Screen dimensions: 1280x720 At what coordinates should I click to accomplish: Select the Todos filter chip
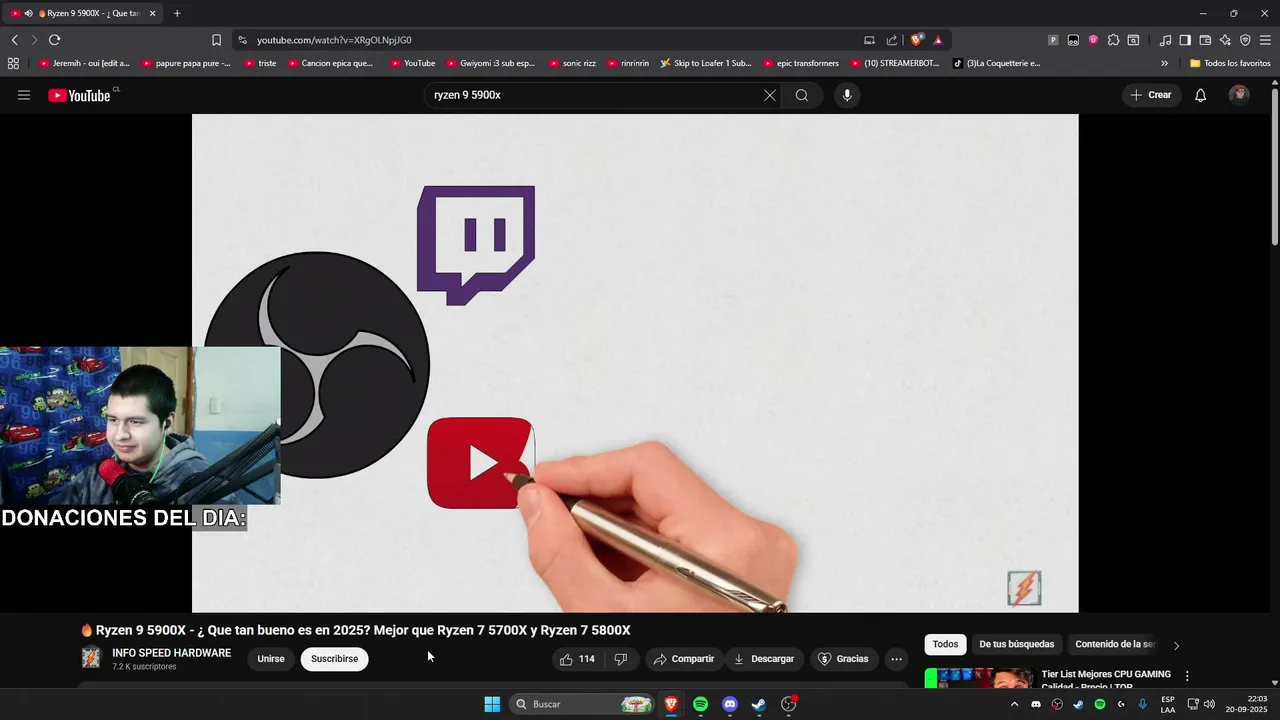945,644
